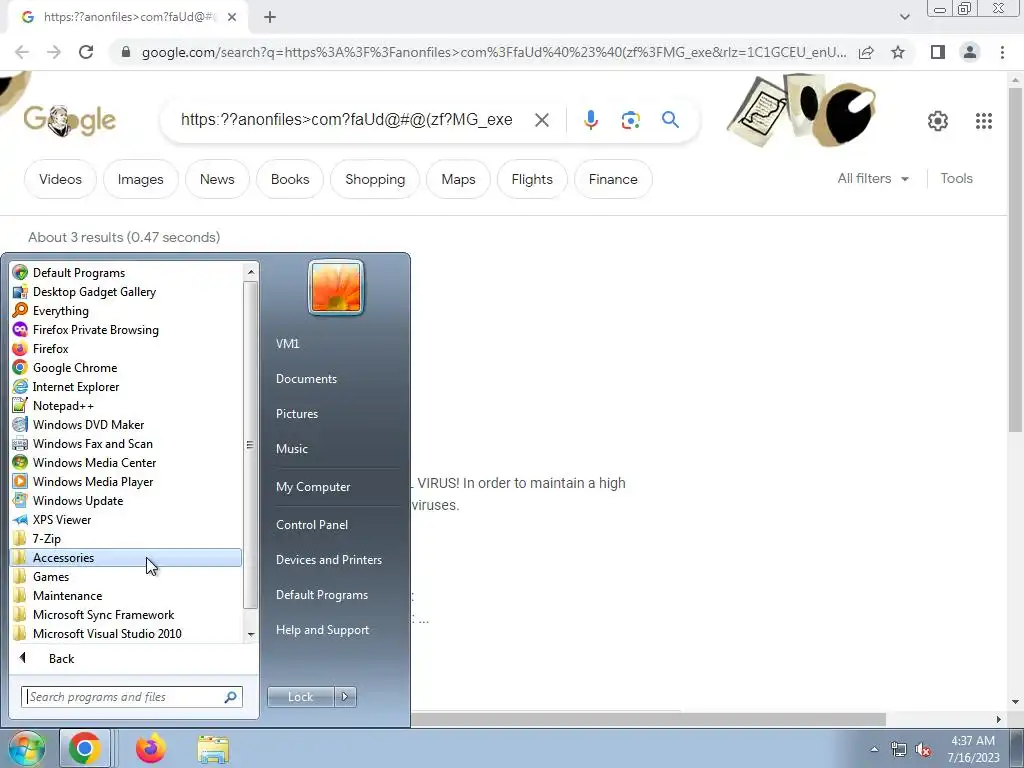The width and height of the screenshot is (1024, 768).
Task: Filter results by Flights
Action: 532,179
